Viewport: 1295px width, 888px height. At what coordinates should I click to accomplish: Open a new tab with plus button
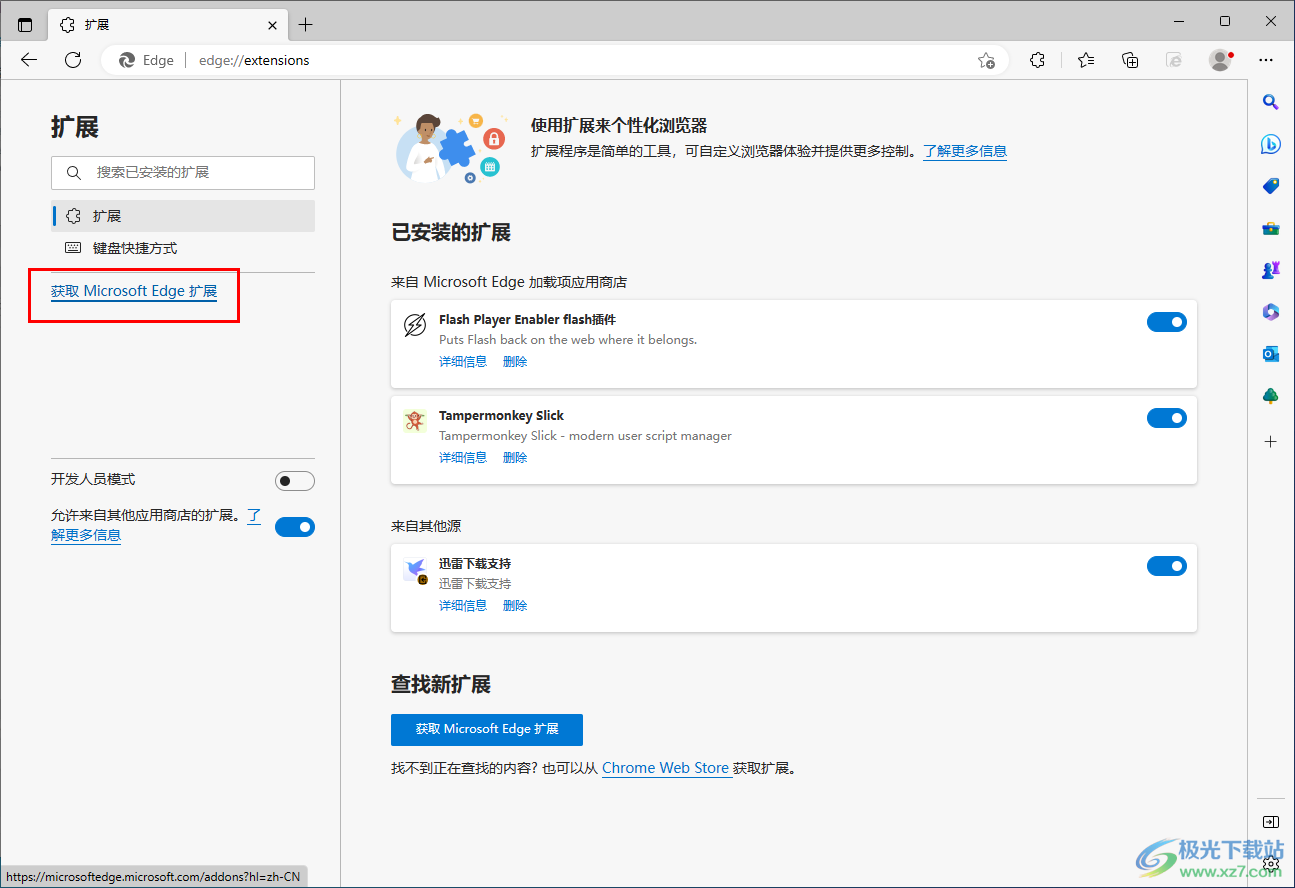306,24
